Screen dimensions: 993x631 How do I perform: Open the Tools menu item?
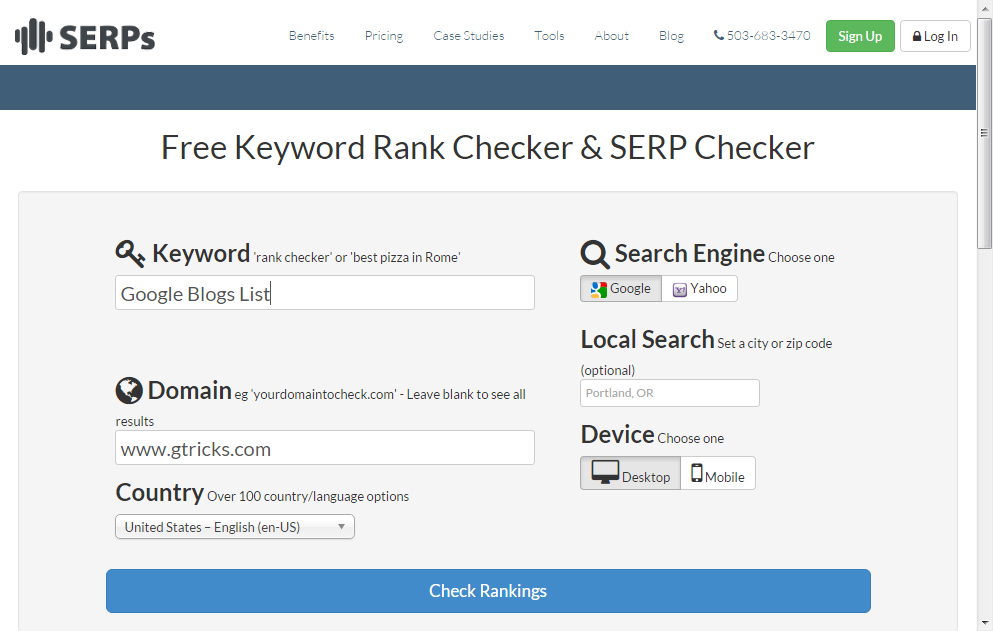[x=549, y=36]
